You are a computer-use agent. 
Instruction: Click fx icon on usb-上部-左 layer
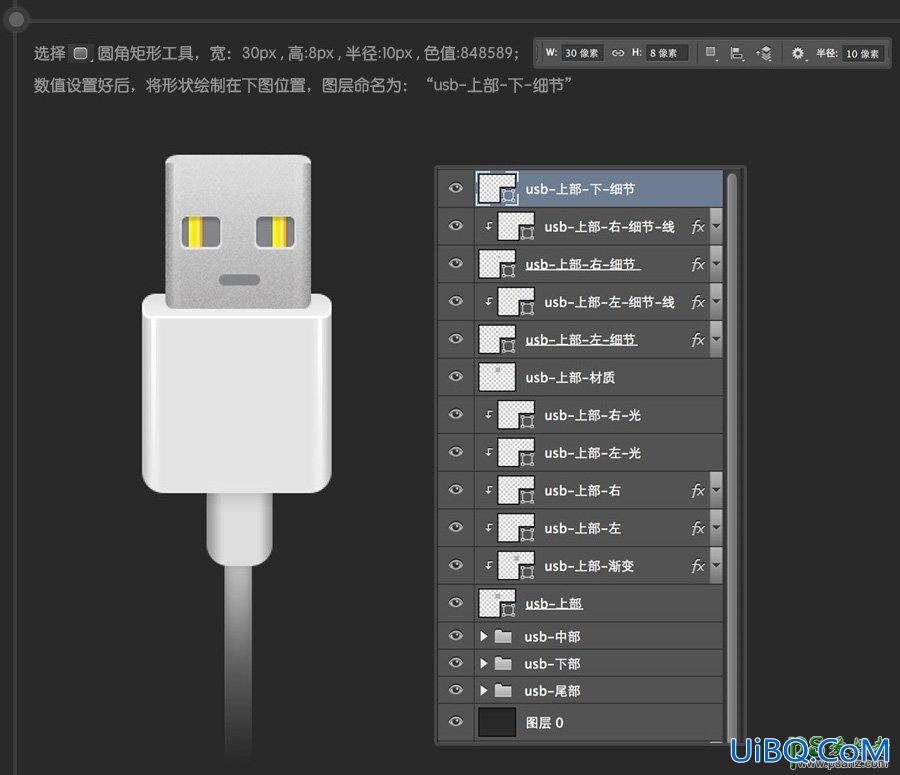(x=698, y=528)
